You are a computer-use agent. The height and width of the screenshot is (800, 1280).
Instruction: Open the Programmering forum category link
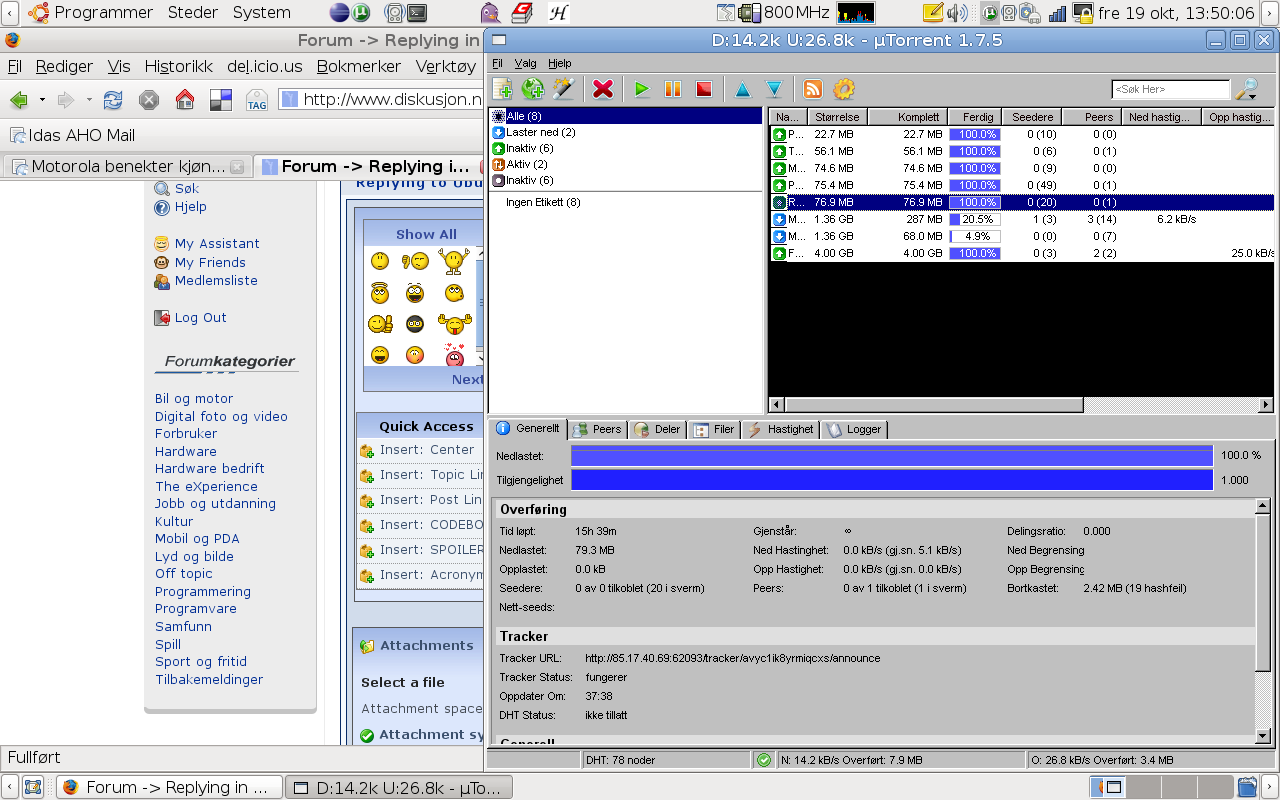point(203,591)
